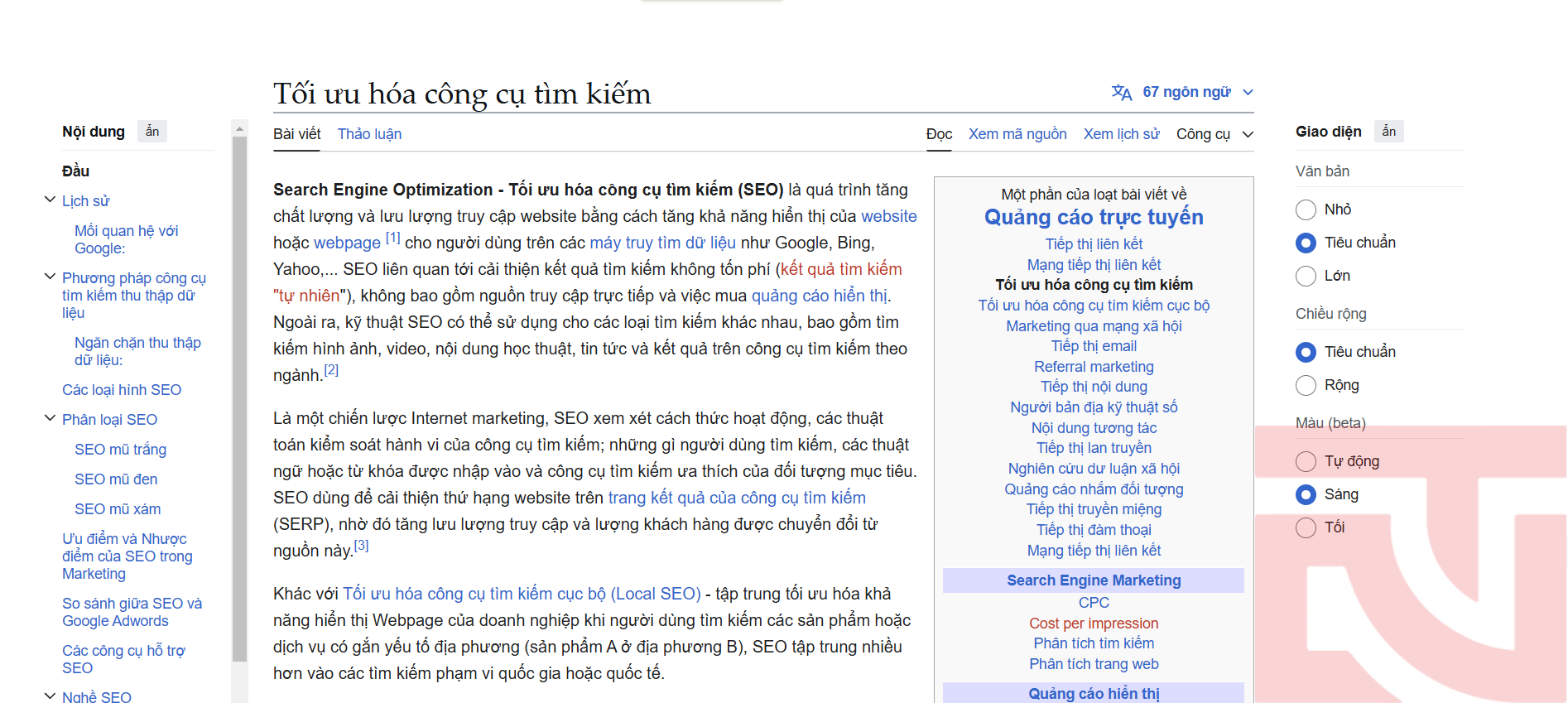Open Cost per impression red link
Viewport: 1568px width, 703px height.
point(1094,624)
